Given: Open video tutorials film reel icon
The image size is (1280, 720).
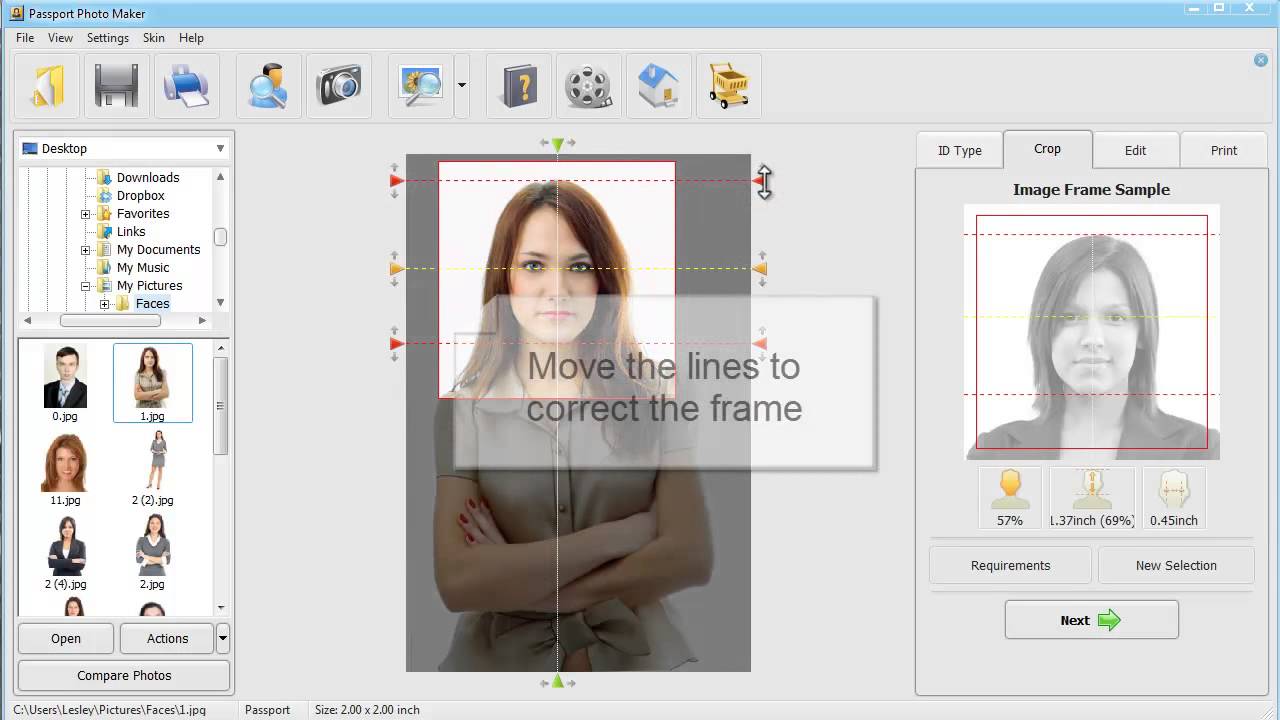Looking at the screenshot, I should [588, 86].
